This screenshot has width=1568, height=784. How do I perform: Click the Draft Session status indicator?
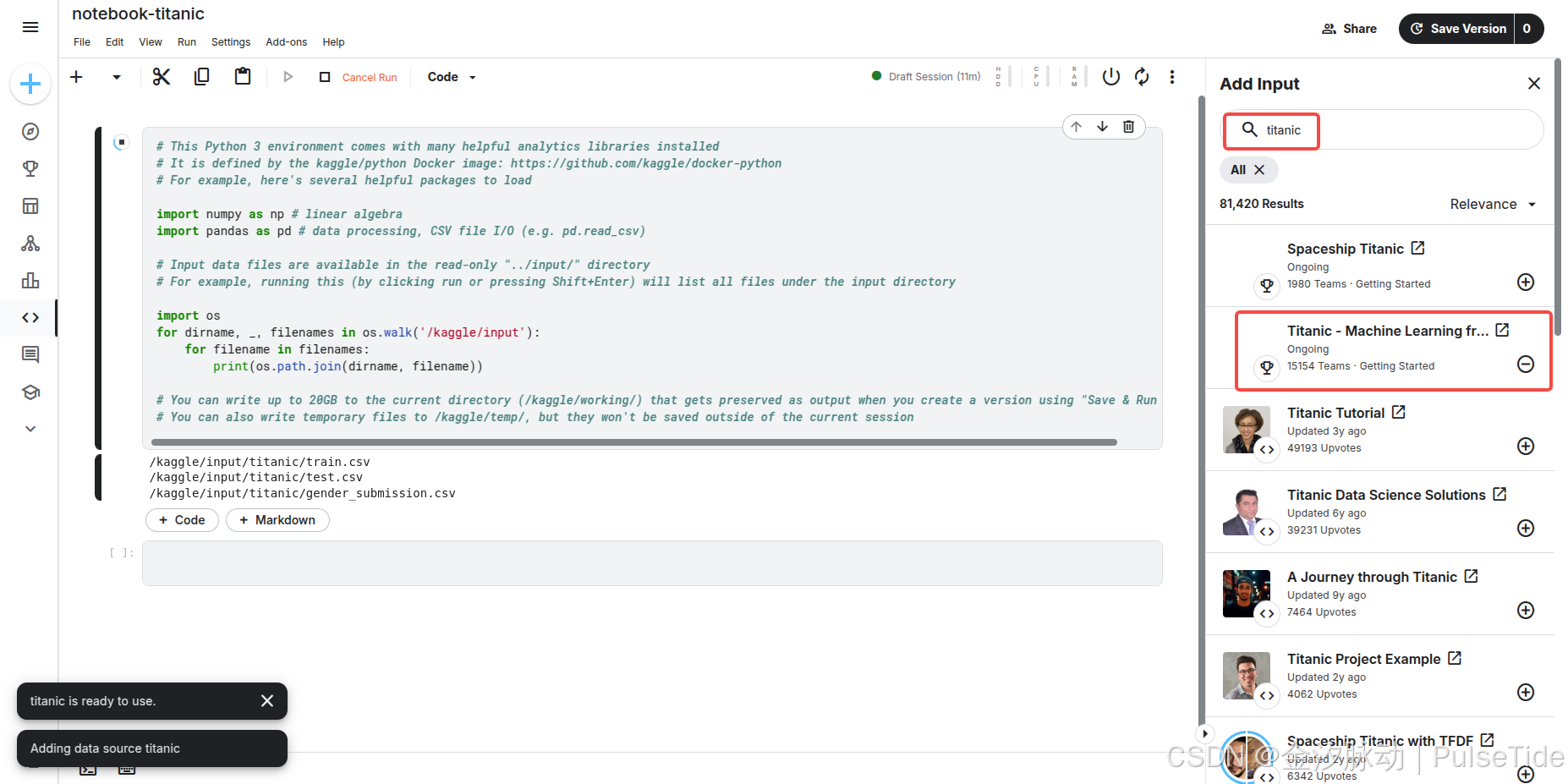(x=926, y=76)
